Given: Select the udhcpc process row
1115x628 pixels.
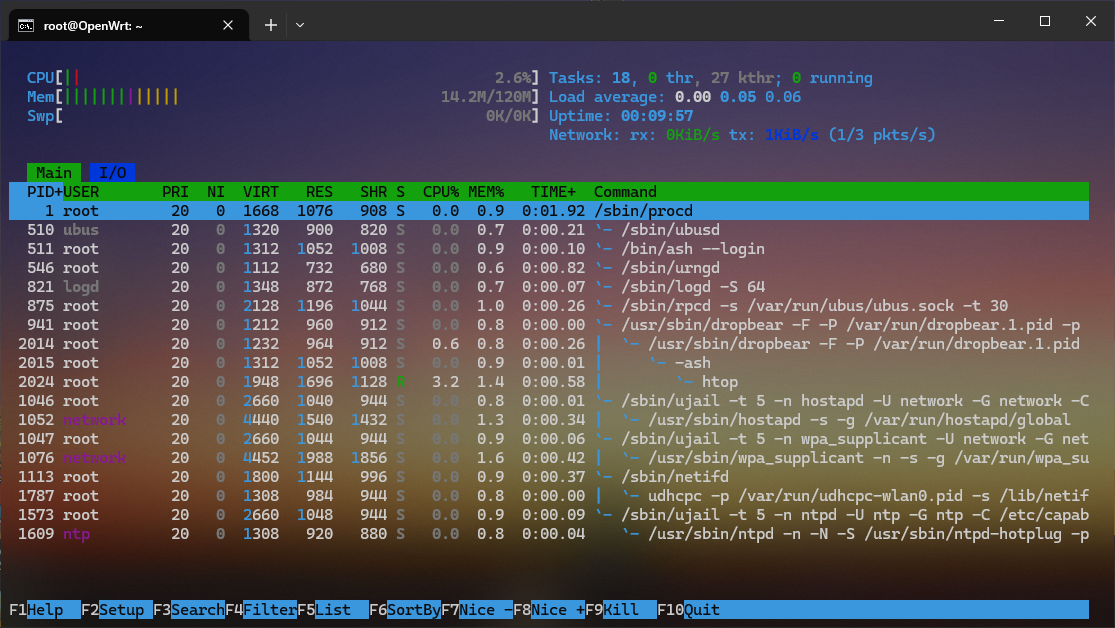Looking at the screenshot, I should click(549, 496).
